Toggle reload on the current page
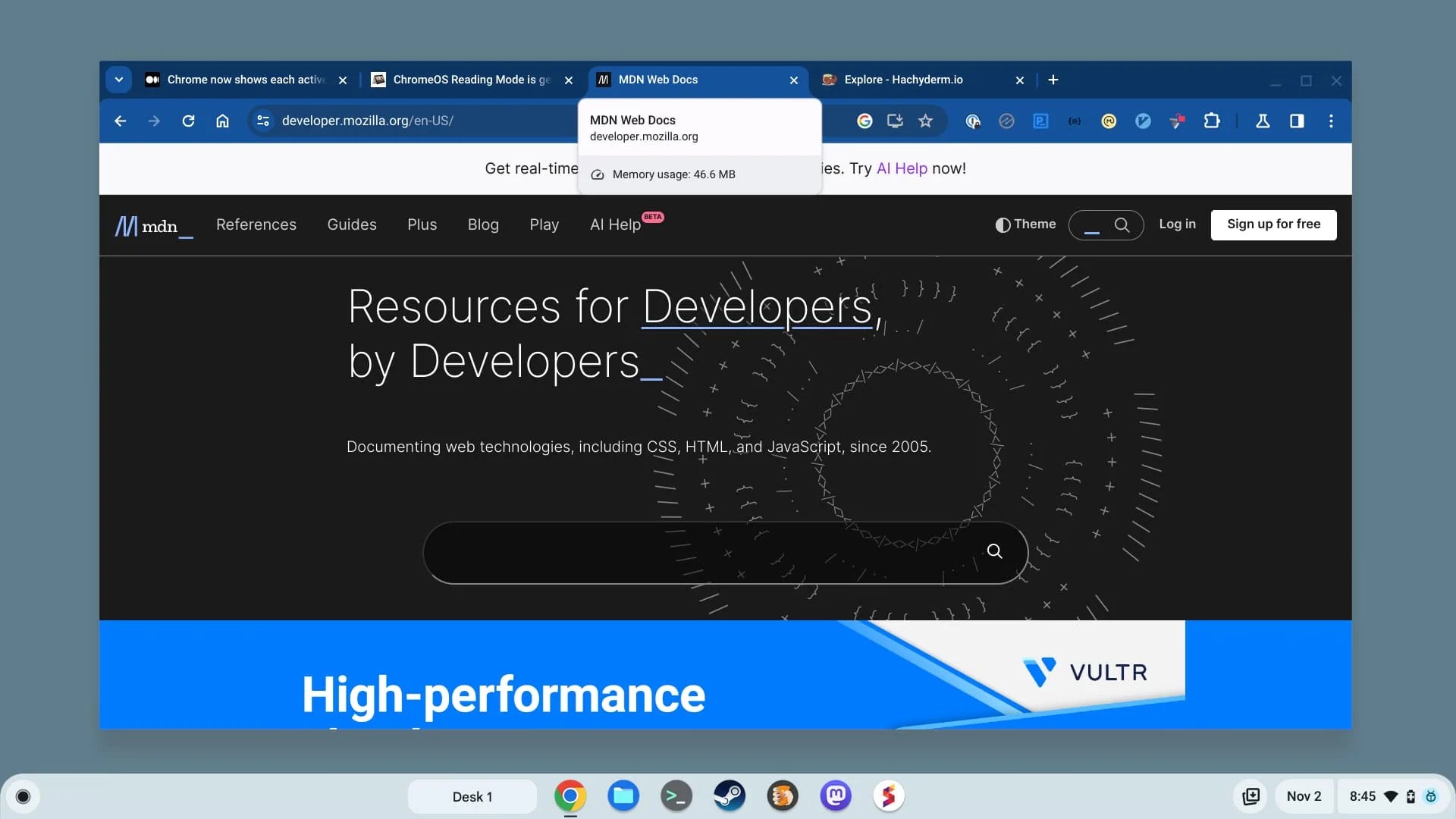This screenshot has height=819, width=1456. point(188,121)
